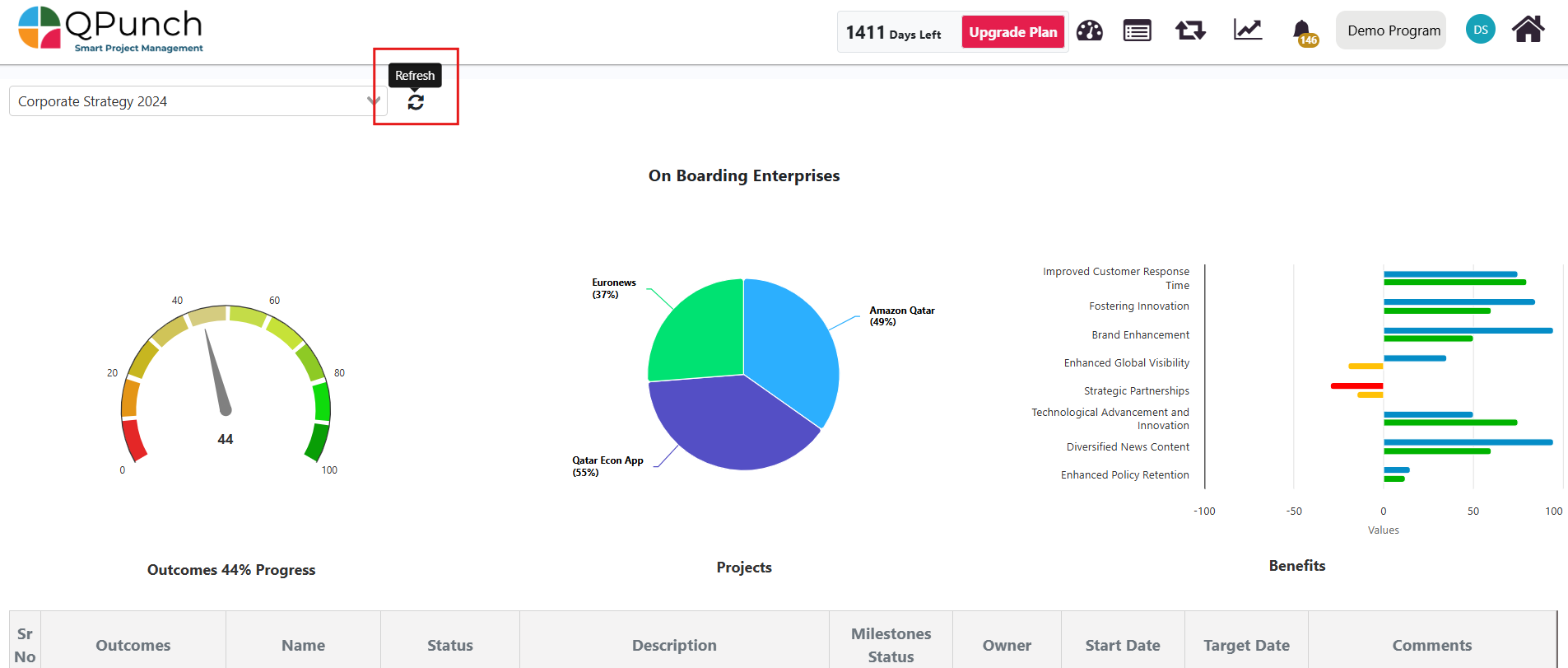Image resolution: width=1568 pixels, height=668 pixels.
Task: Click the Sr No column header
Action: click(25, 645)
